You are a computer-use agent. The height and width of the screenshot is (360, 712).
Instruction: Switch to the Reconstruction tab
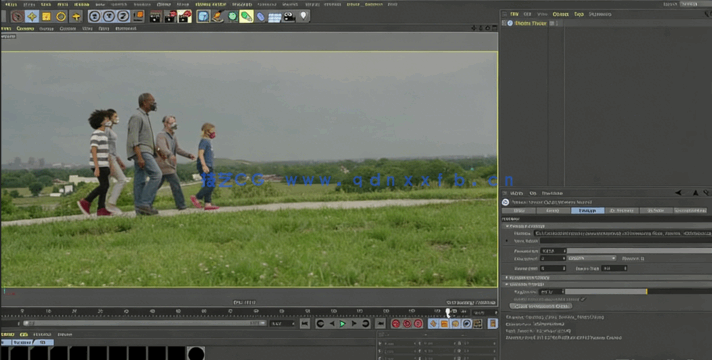click(x=690, y=211)
